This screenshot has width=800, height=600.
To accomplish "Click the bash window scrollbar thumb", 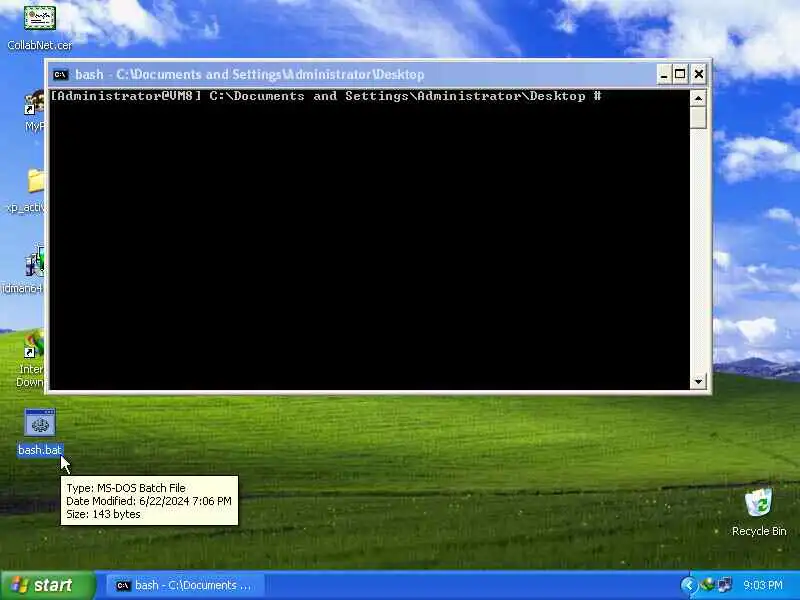I will (x=698, y=117).
